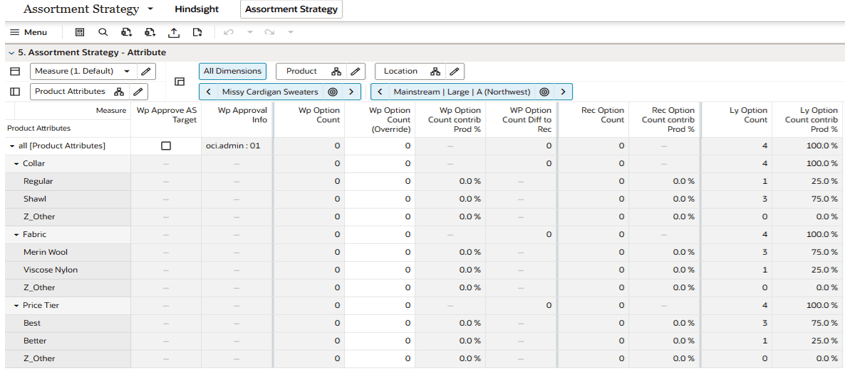Click Wp Option Count (Override) cell for Best

click(380, 323)
